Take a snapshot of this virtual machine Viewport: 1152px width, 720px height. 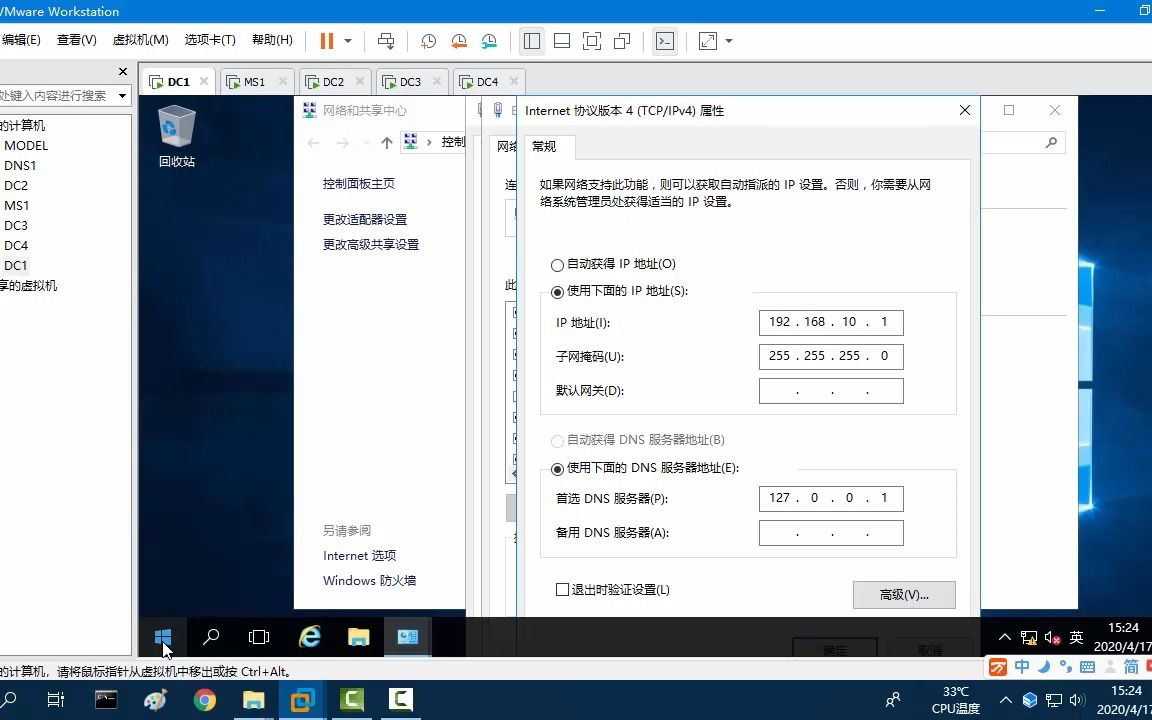click(x=428, y=41)
